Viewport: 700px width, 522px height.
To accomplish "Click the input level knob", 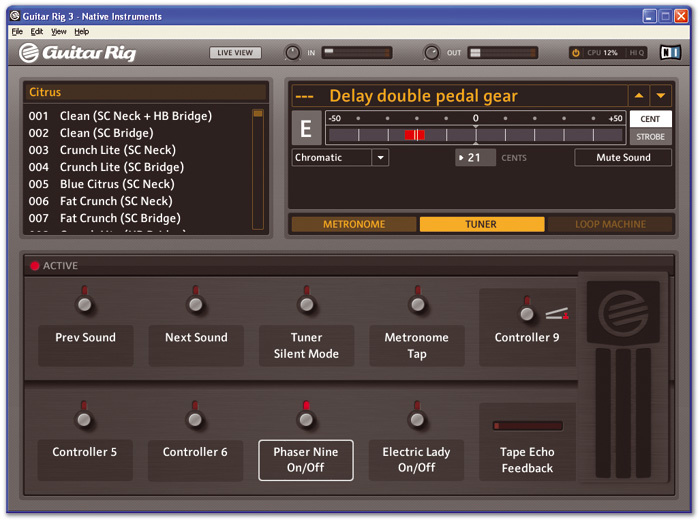I will point(292,53).
